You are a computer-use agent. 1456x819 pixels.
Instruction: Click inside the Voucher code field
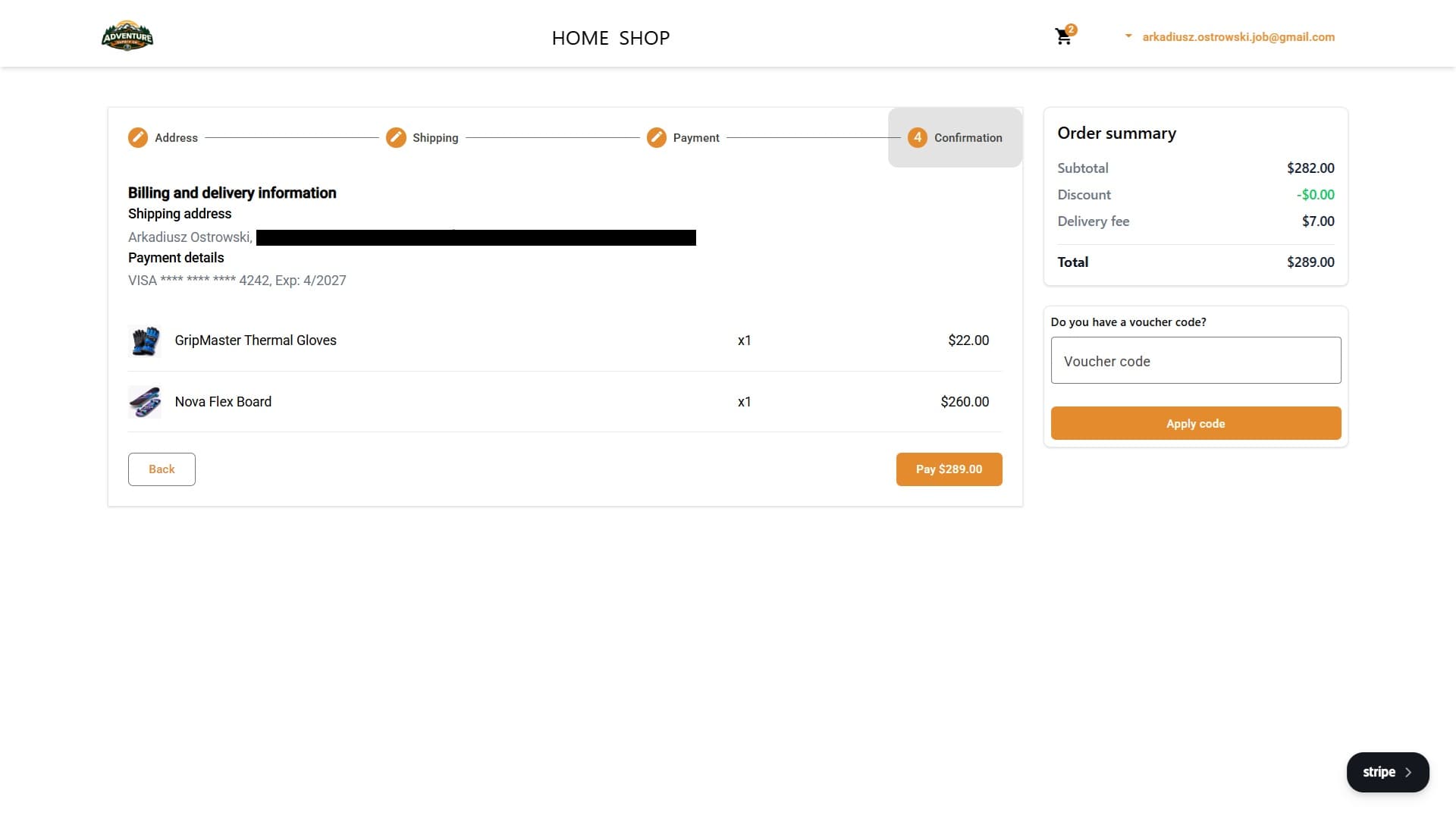point(1195,360)
